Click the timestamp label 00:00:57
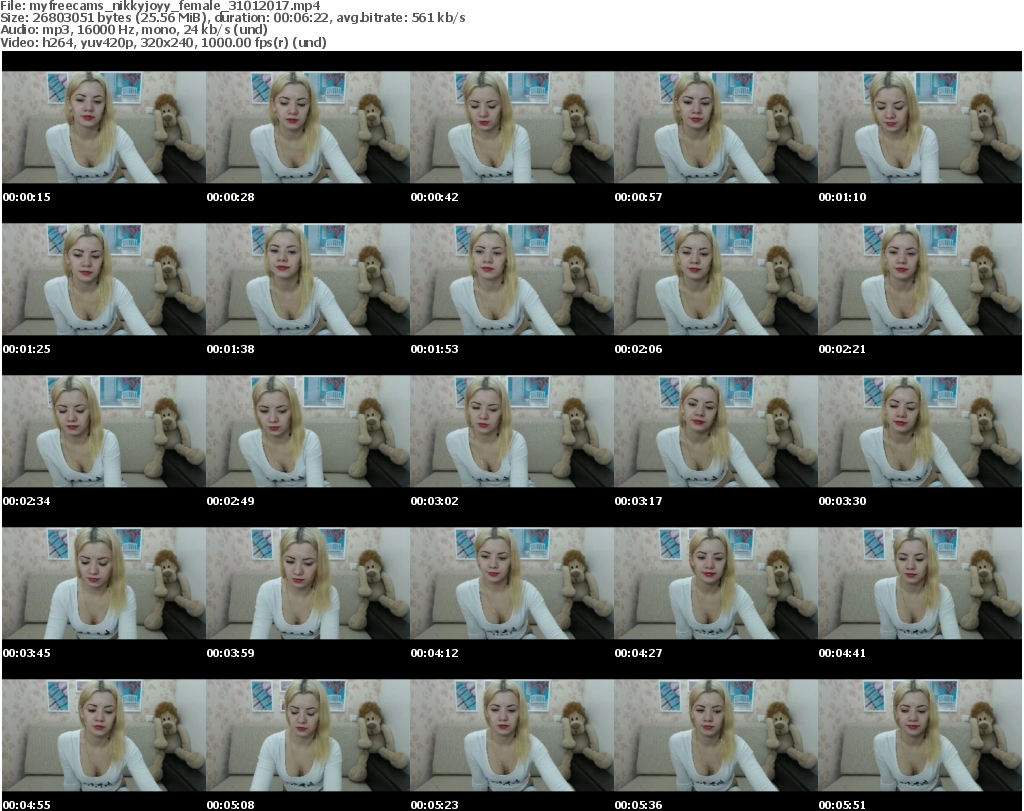The height and width of the screenshot is (811, 1024). pyautogui.click(x=638, y=197)
